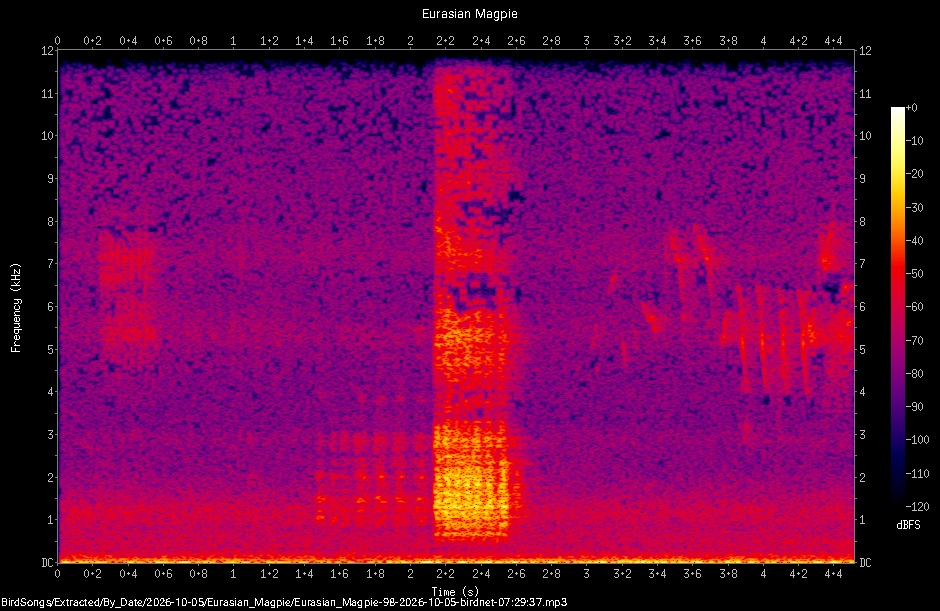Image resolution: width=940 pixels, height=611 pixels.
Task: Click the "Frequency (kHz)" axis label
Action: 16,308
